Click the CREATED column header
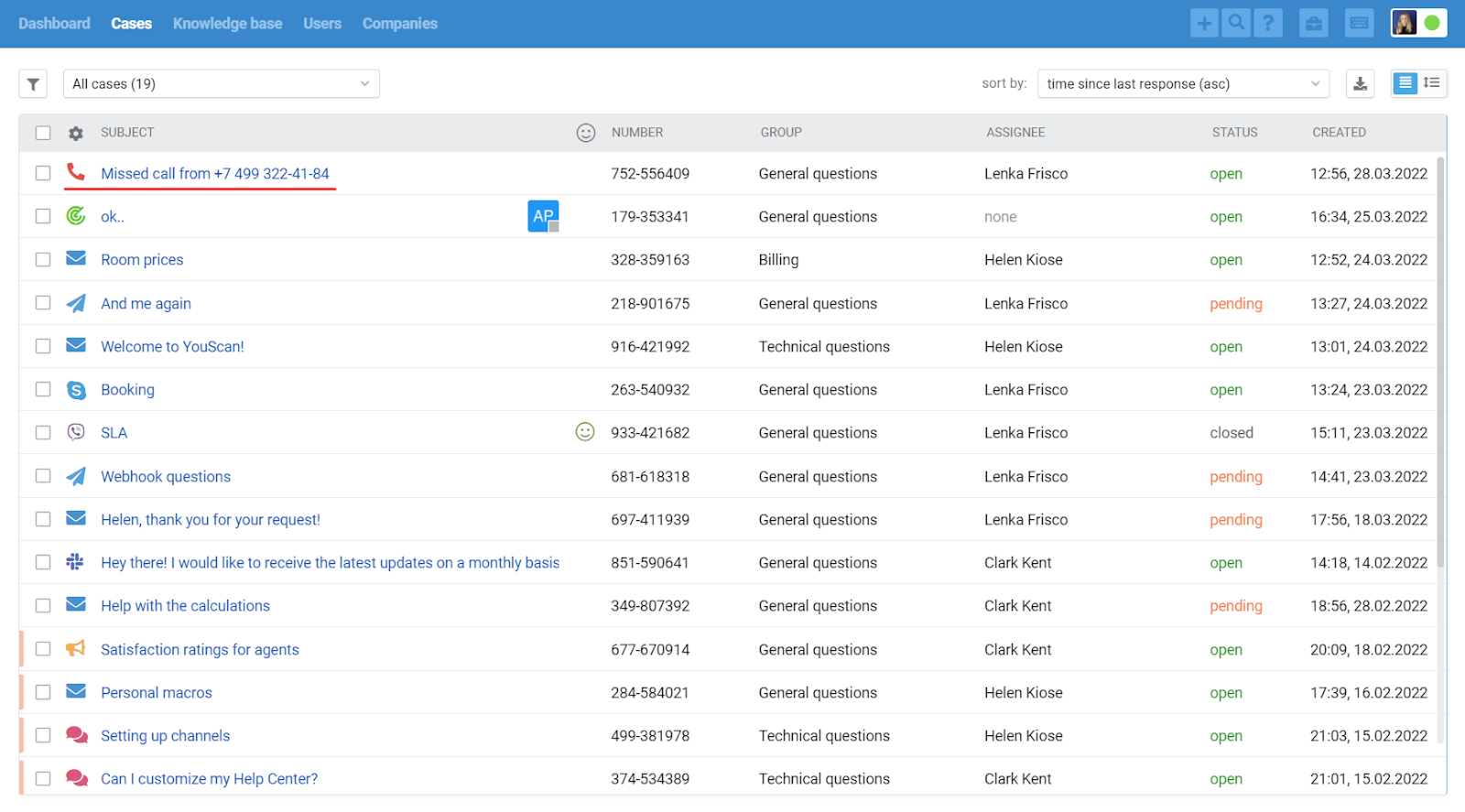Image resolution: width=1465 pixels, height=812 pixels. pyautogui.click(x=1339, y=133)
